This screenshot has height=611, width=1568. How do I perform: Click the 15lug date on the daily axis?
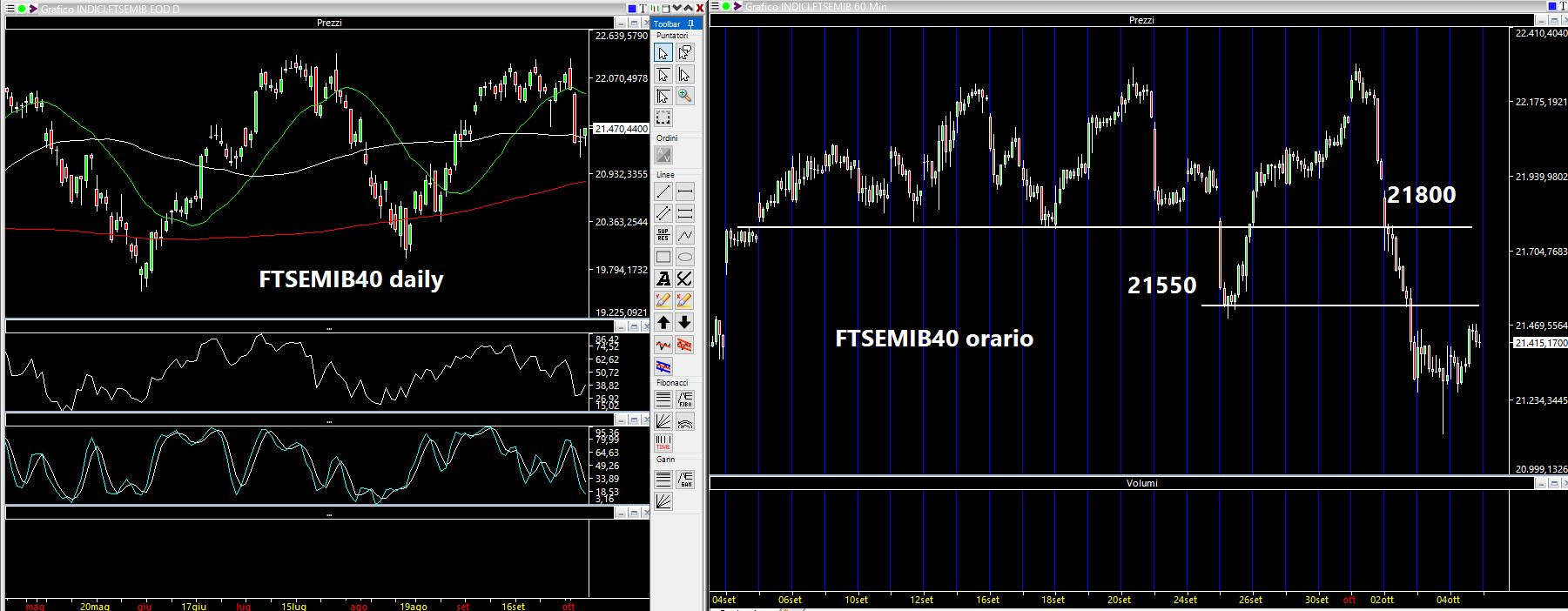coord(296,607)
